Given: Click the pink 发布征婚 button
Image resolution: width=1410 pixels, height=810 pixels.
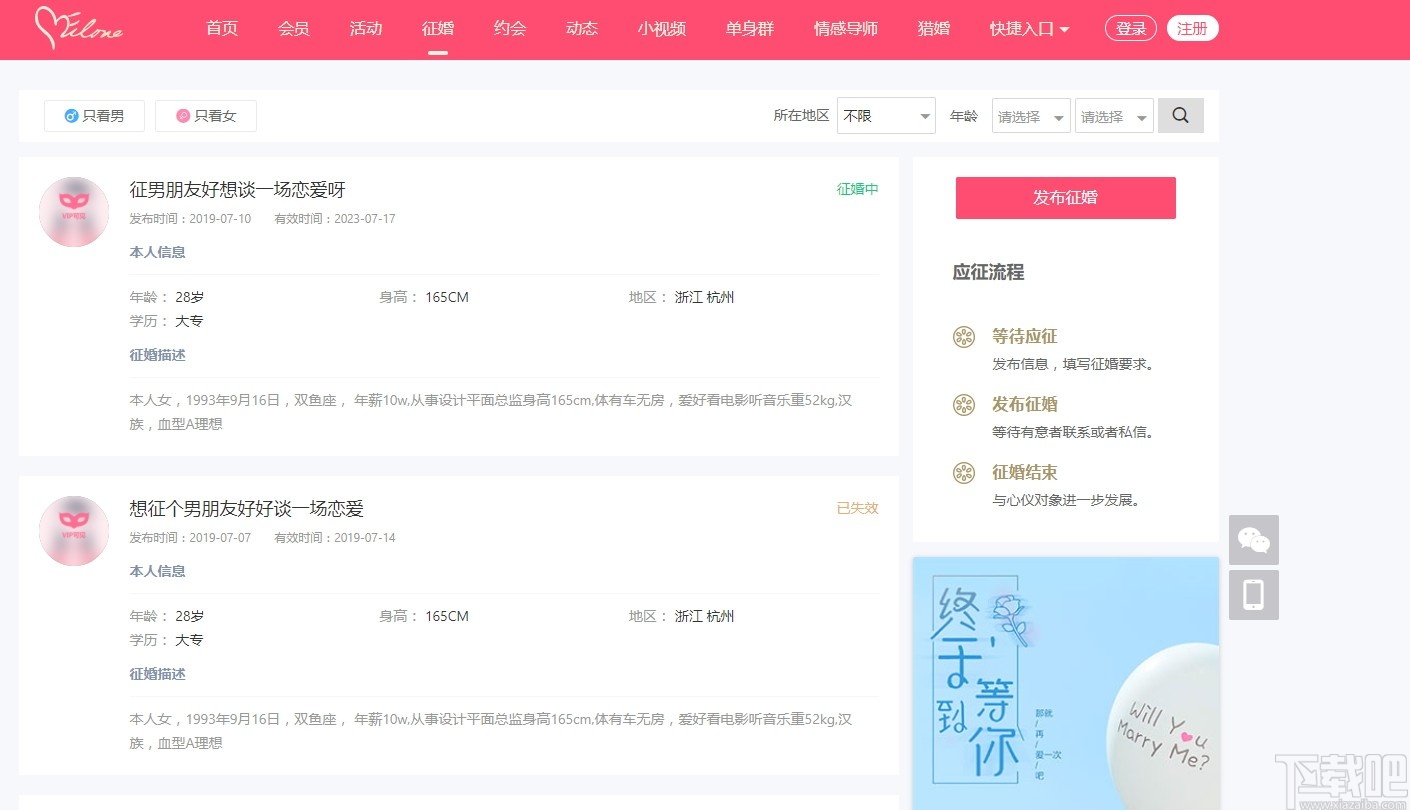Looking at the screenshot, I should [1065, 198].
